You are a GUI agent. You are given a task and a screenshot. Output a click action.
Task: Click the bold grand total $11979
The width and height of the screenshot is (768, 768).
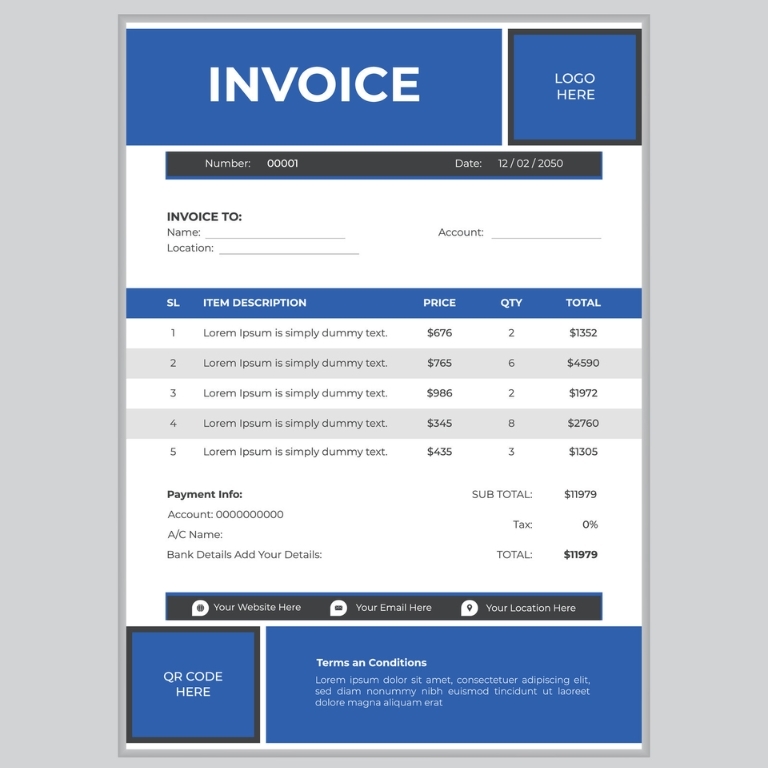point(580,554)
